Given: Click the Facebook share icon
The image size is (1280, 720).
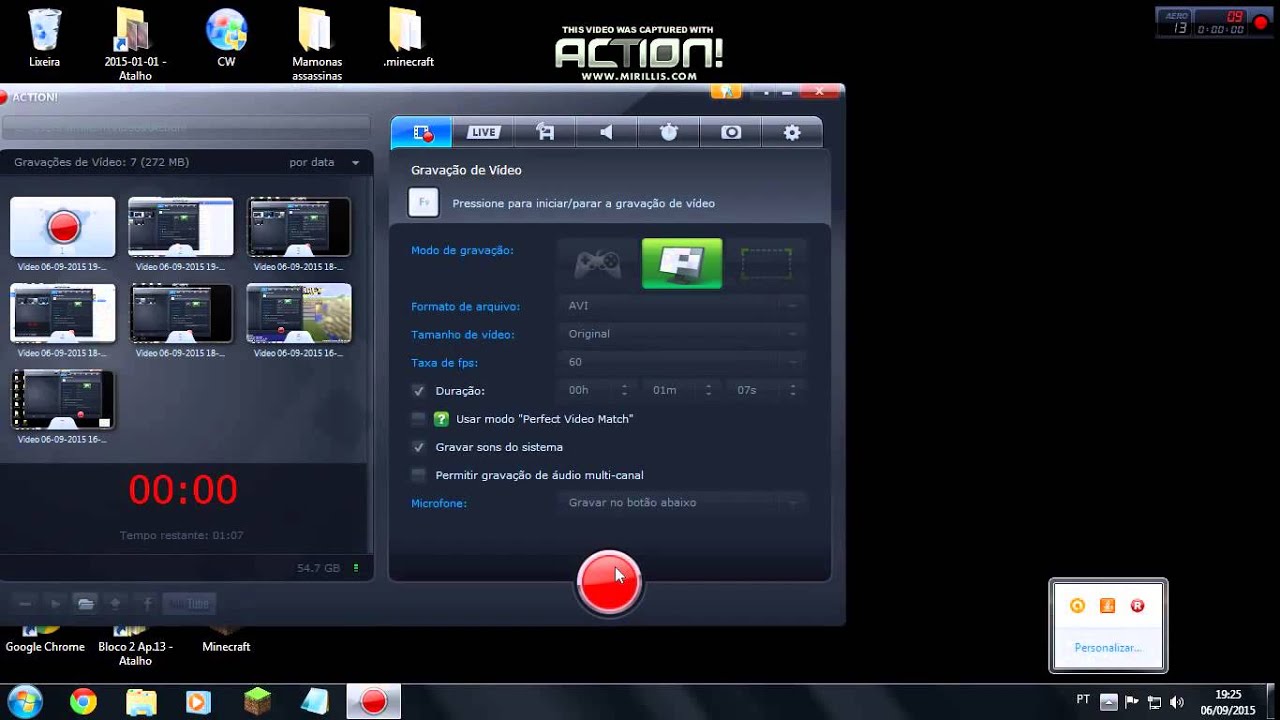Looking at the screenshot, I should [x=147, y=603].
